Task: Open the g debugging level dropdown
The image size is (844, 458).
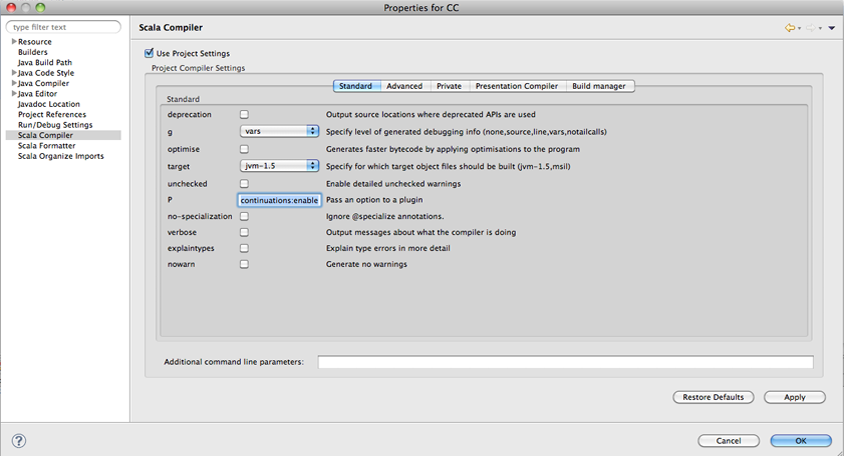Action: (279, 131)
